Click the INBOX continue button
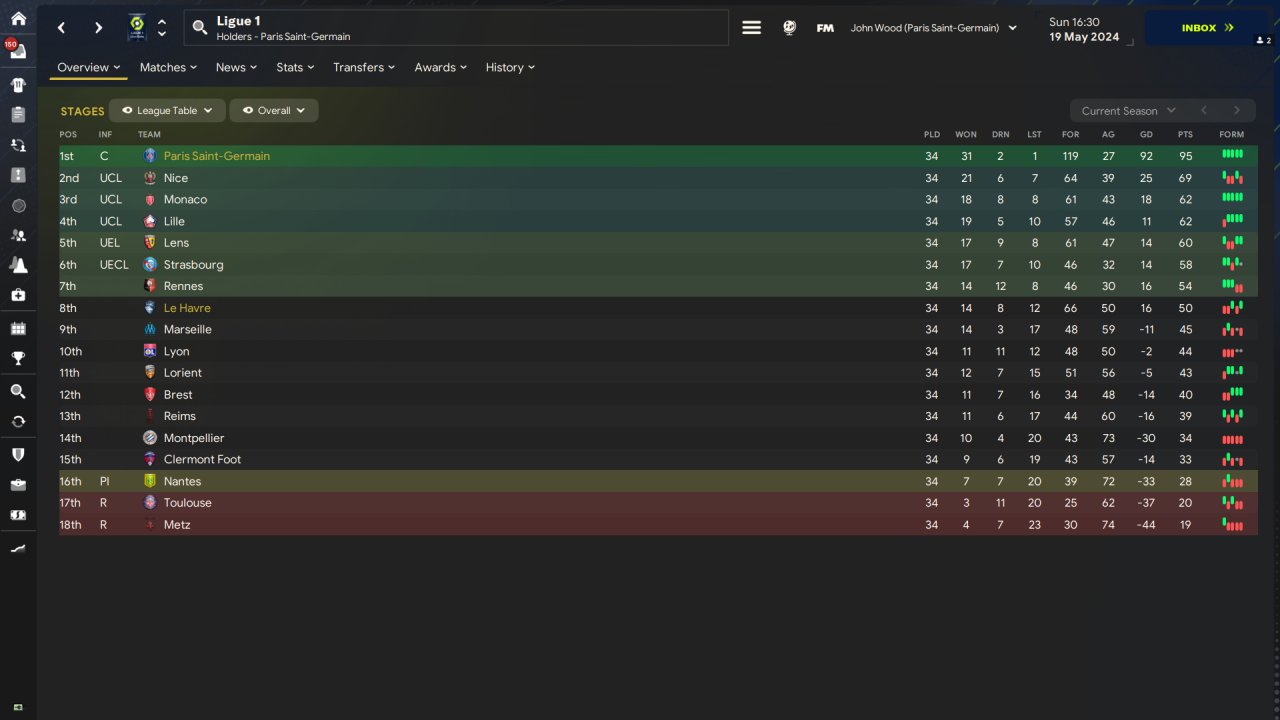Screen dimensions: 1280x720 click(x=1207, y=28)
